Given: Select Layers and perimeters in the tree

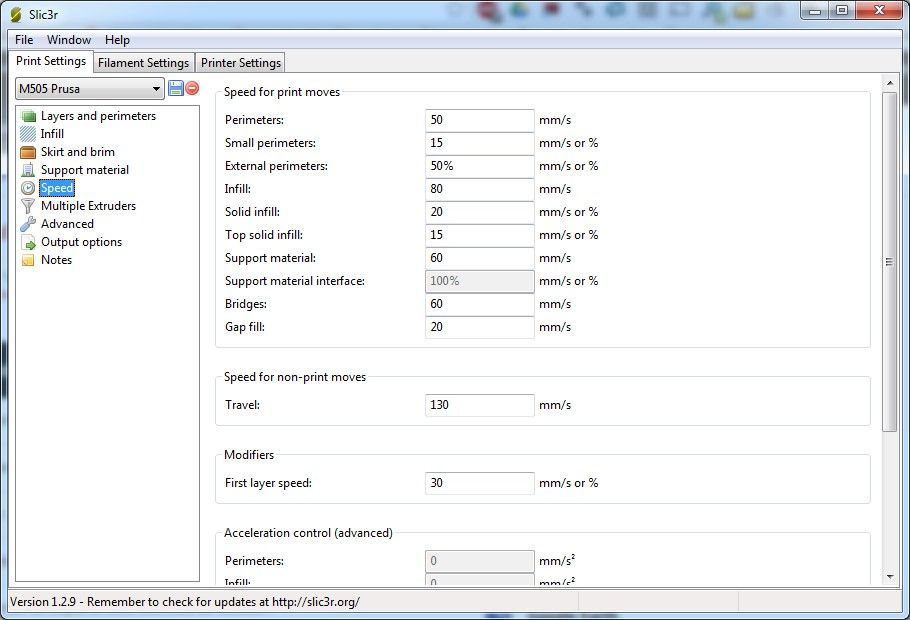Looking at the screenshot, I should (98, 116).
